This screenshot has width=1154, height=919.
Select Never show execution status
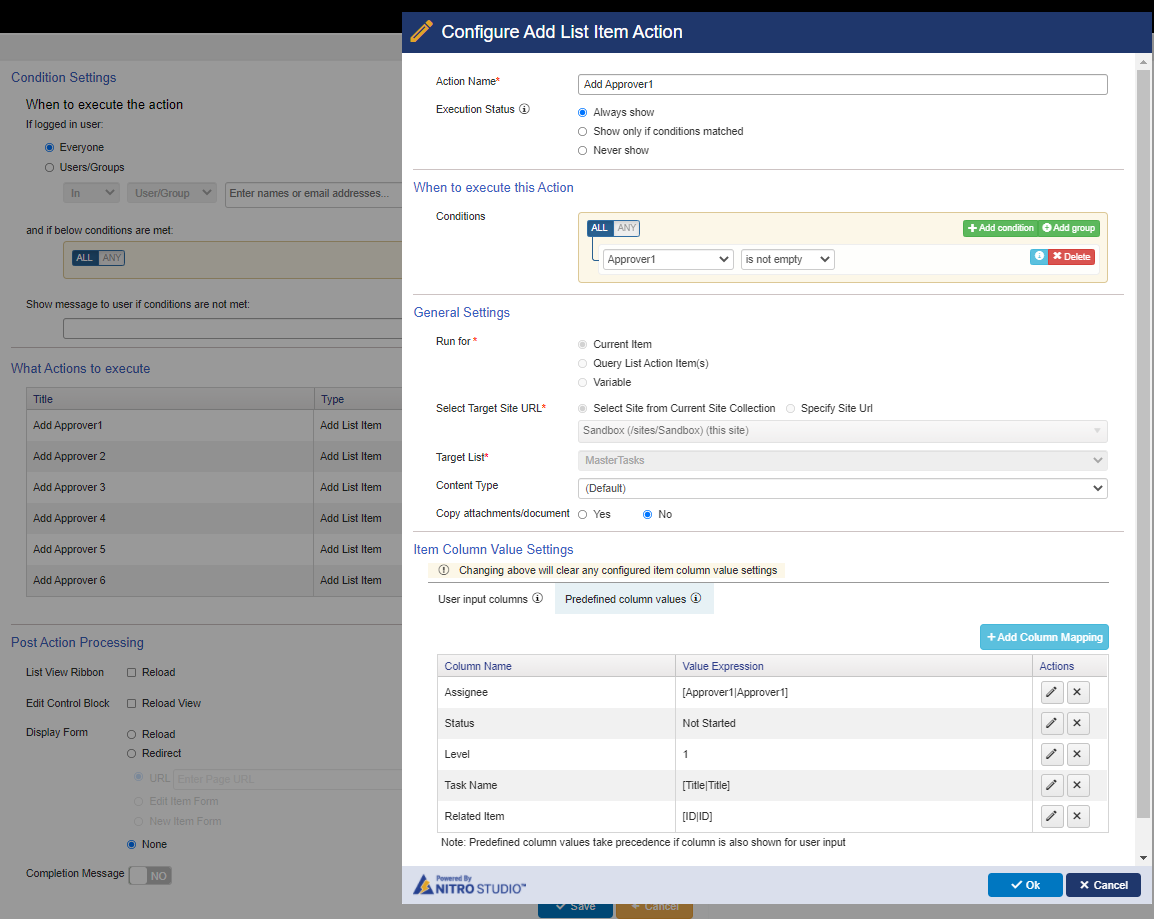[582, 151]
